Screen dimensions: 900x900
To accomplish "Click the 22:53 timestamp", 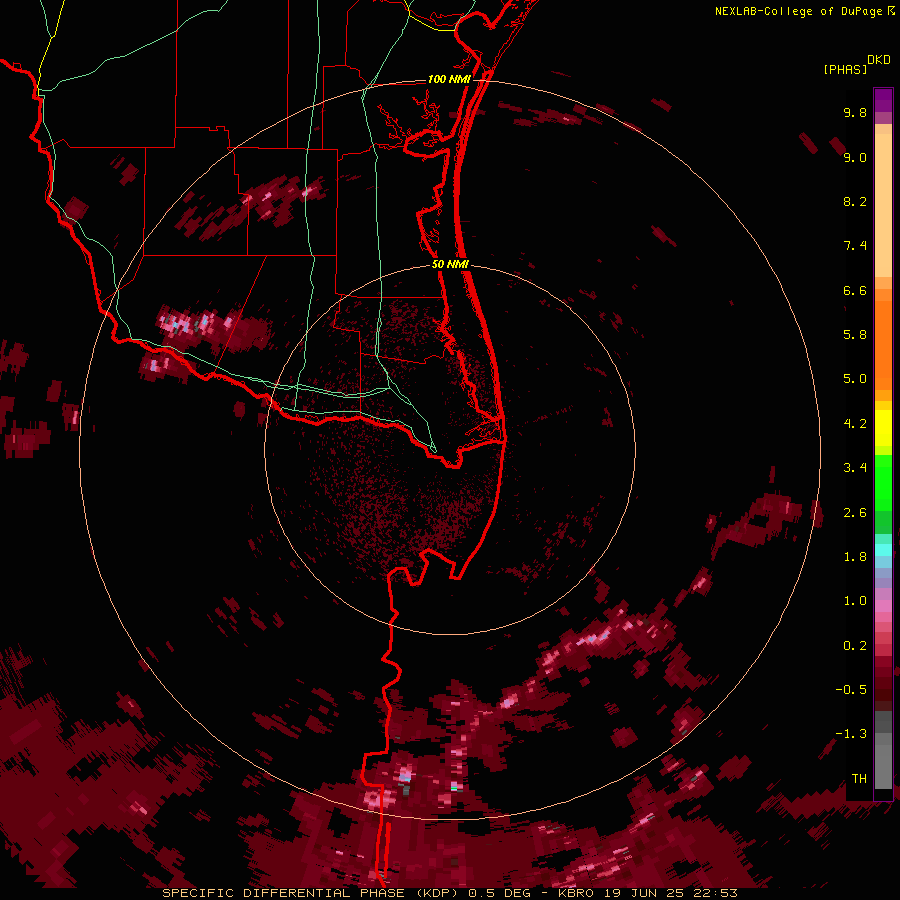I will (715, 893).
